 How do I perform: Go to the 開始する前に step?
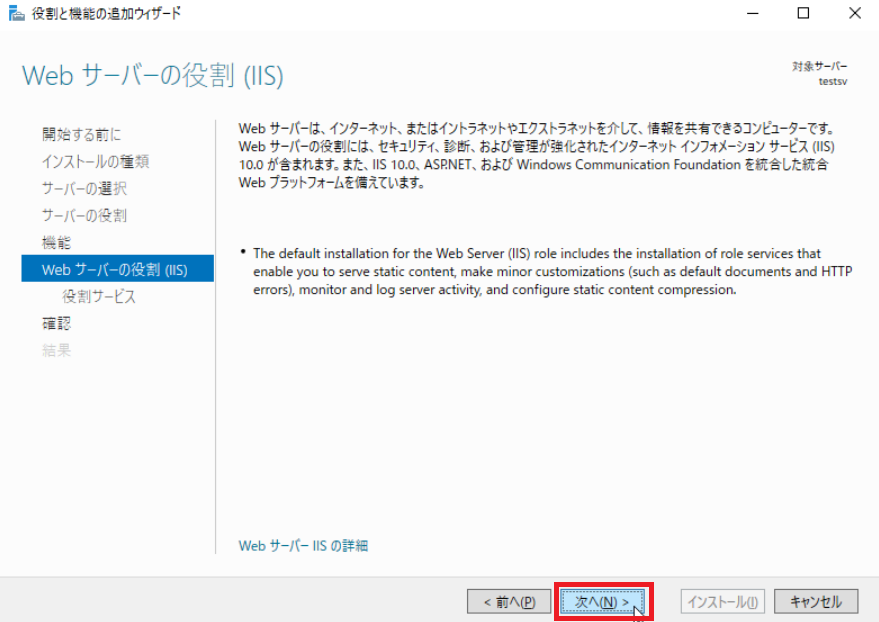point(81,134)
